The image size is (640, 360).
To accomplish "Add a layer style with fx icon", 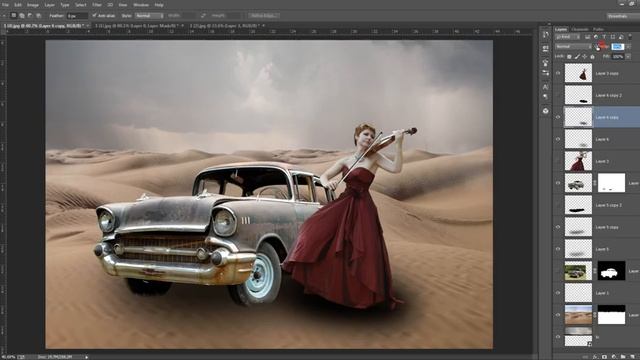I will tap(596, 357).
